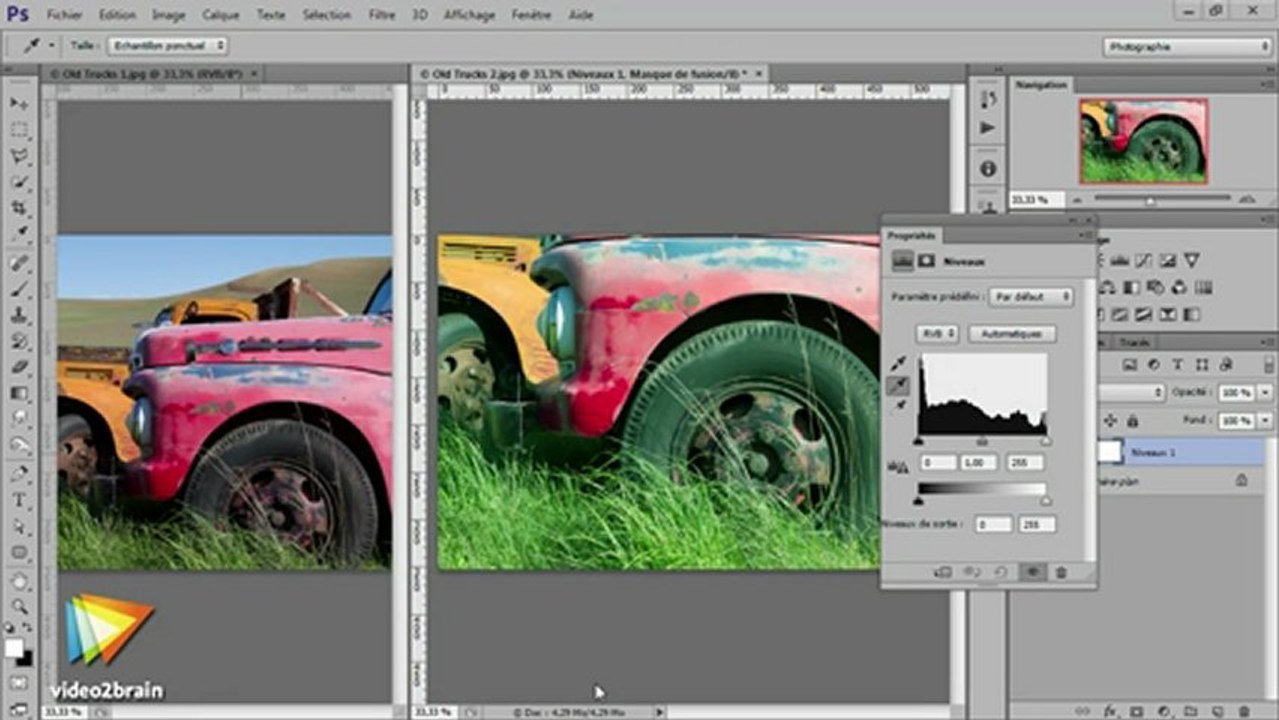Select the Dodge tool
1279x720 pixels.
pyautogui.click(x=19, y=445)
